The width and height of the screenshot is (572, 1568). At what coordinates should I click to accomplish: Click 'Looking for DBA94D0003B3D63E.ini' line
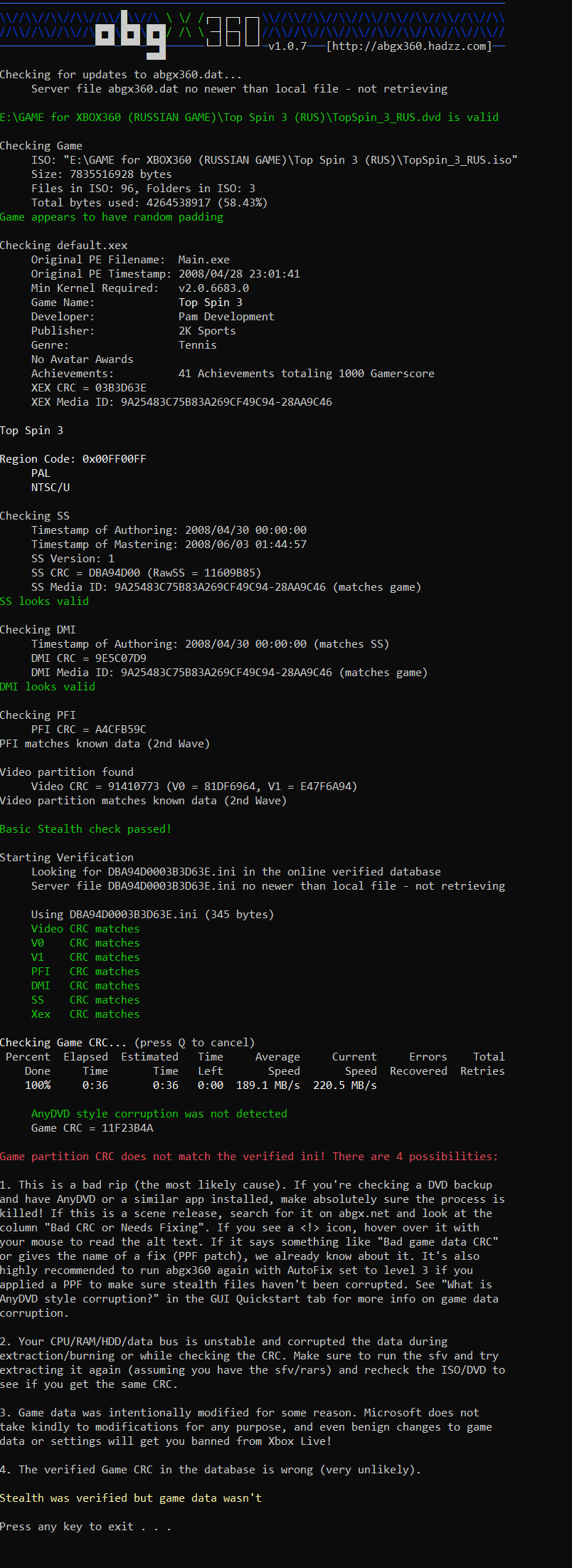pos(236,872)
